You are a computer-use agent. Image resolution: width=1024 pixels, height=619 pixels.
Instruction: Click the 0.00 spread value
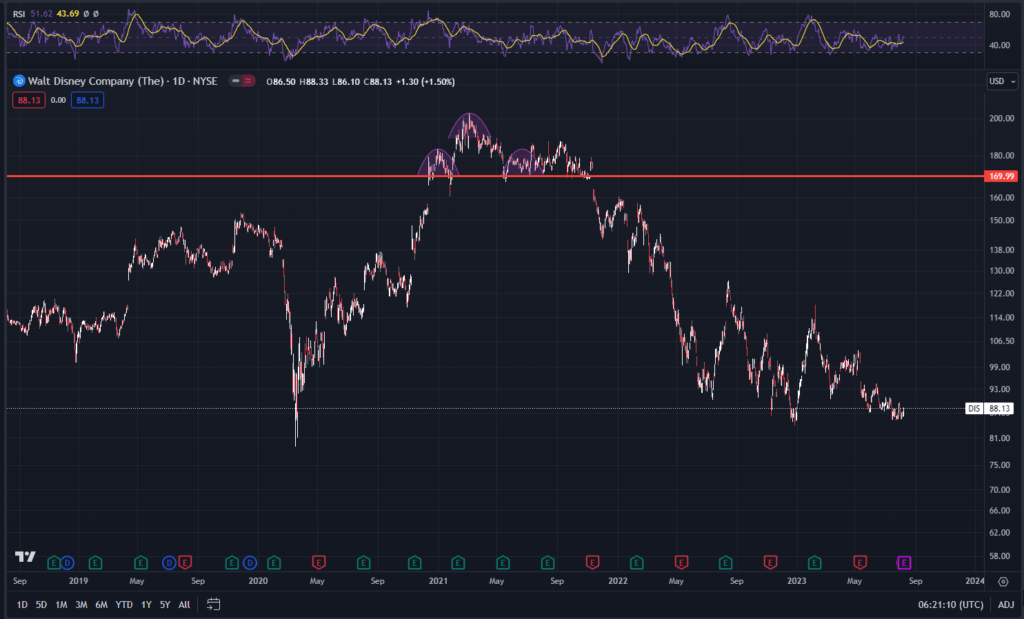click(x=58, y=100)
